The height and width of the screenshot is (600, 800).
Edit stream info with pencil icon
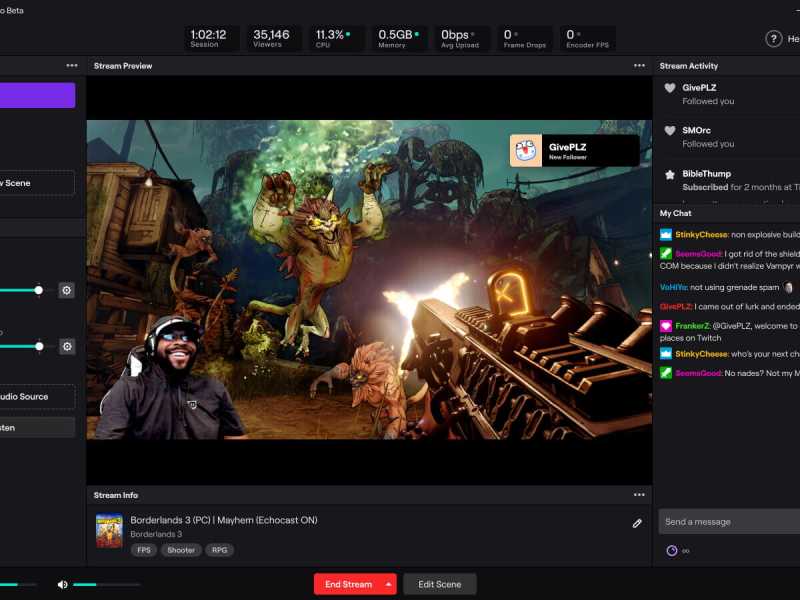pos(637,523)
